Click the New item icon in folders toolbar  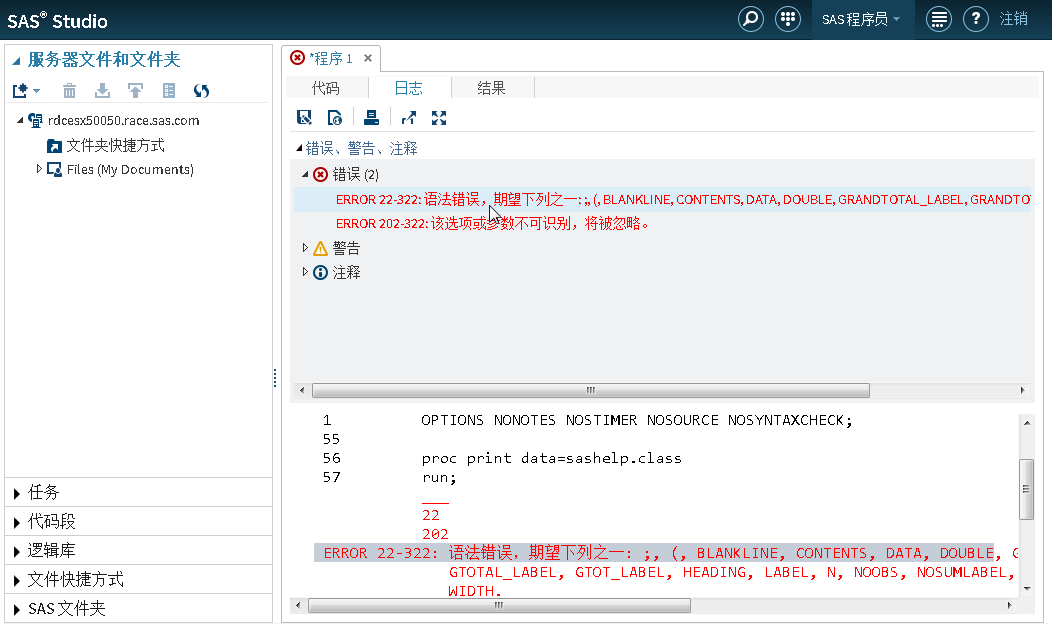[x=21, y=91]
